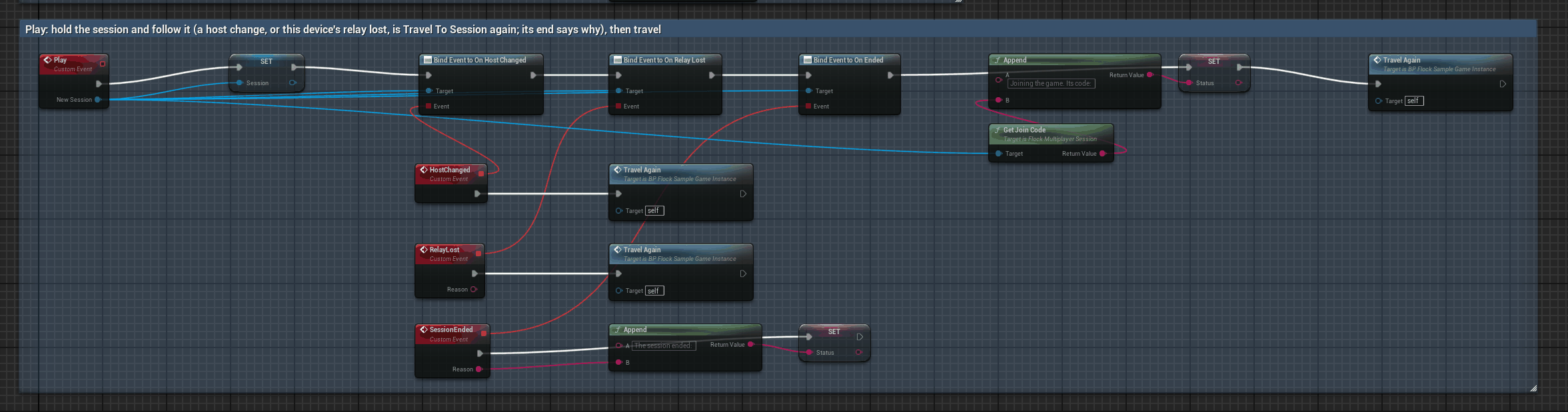Click execution output pin of Bind Event to On Ended
1568x412 pixels.
[890, 75]
